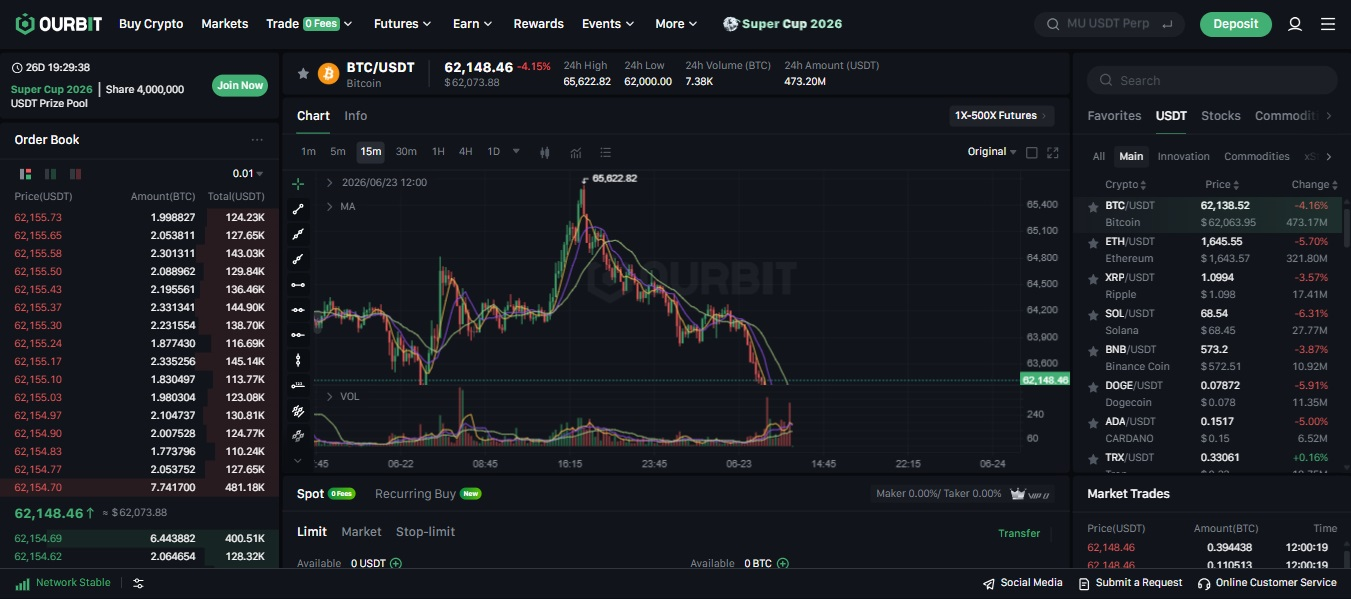1351x599 pixels.
Task: Click Join Now for Super Cup
Action: tap(240, 85)
